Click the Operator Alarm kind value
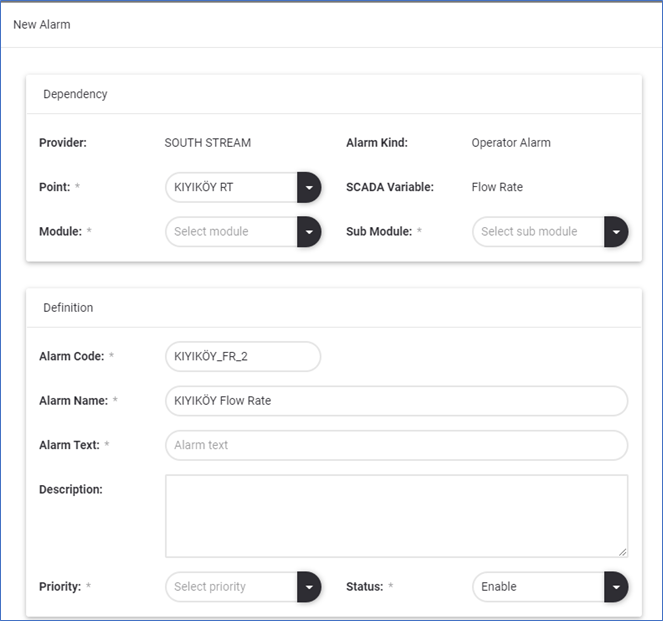The height and width of the screenshot is (621, 663). pos(511,143)
